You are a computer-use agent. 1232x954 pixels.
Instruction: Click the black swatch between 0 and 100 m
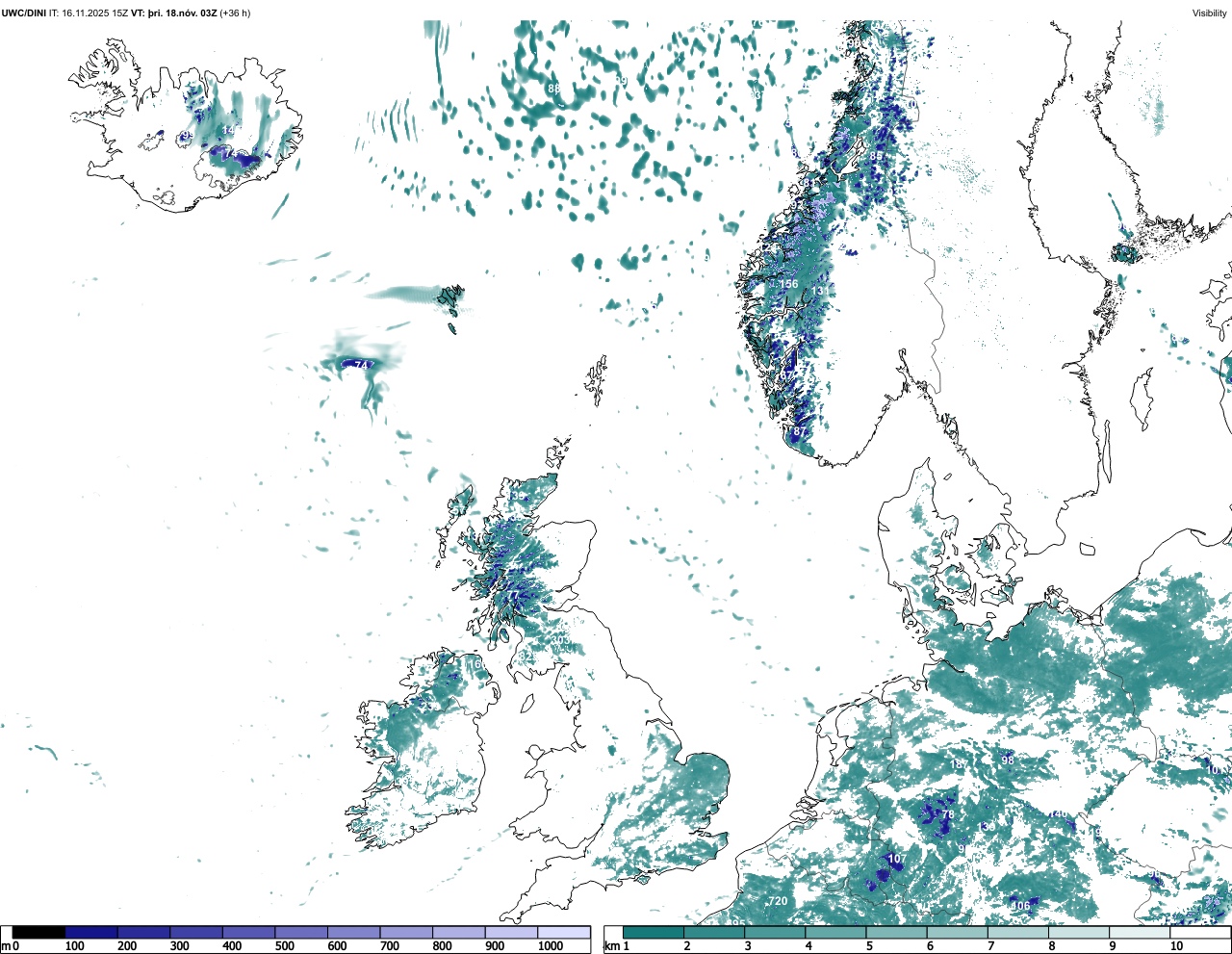38,932
